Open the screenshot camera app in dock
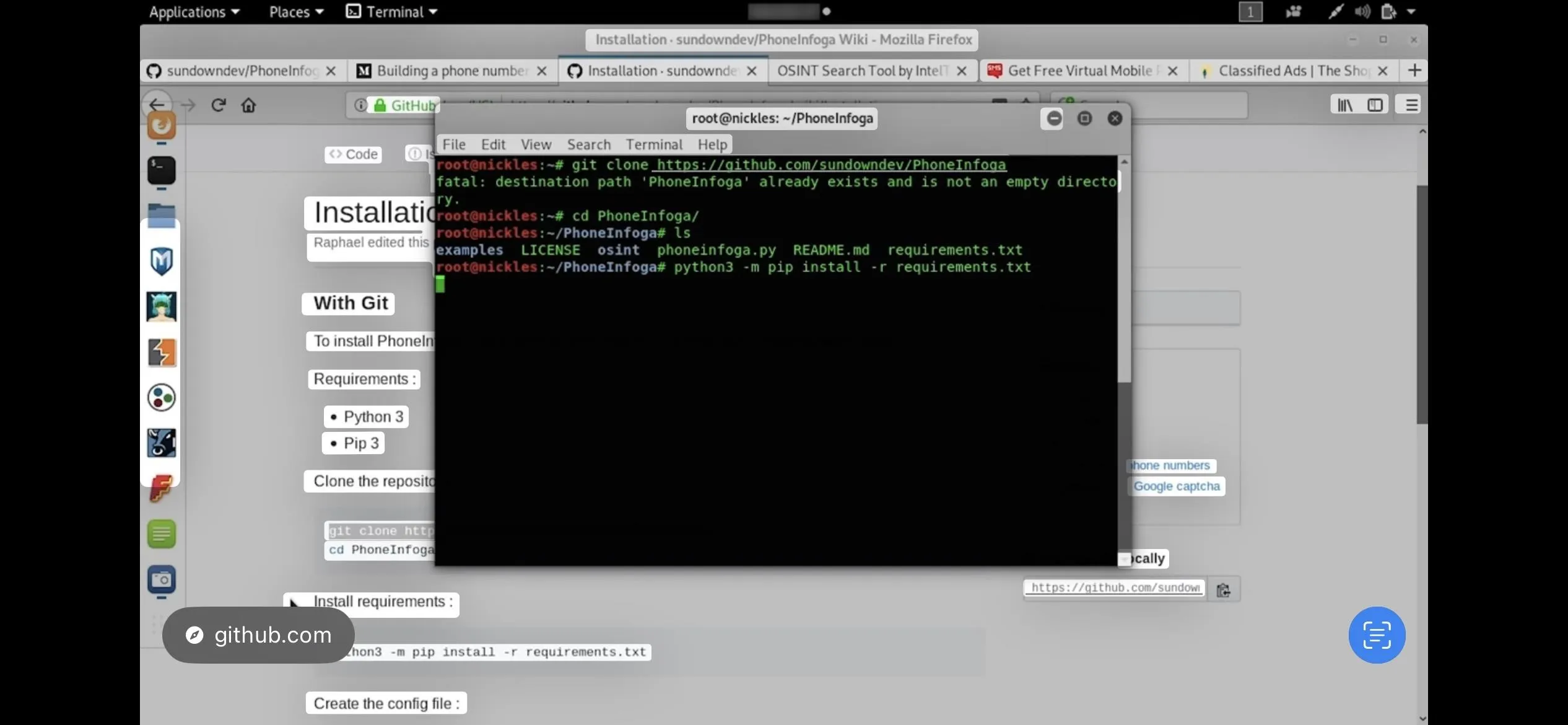The height and width of the screenshot is (725, 1568). tap(161, 580)
